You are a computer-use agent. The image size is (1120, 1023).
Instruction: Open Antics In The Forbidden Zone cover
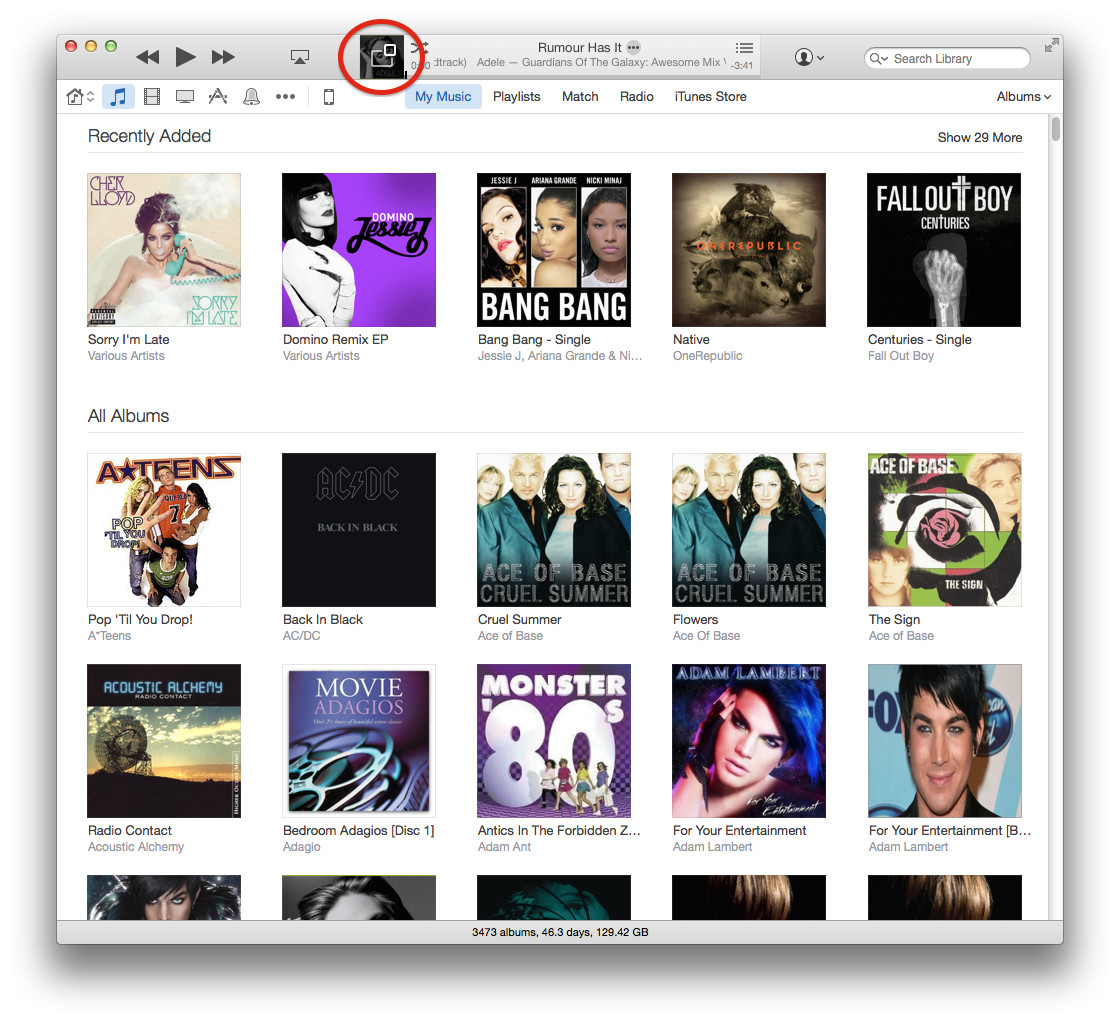tap(554, 741)
